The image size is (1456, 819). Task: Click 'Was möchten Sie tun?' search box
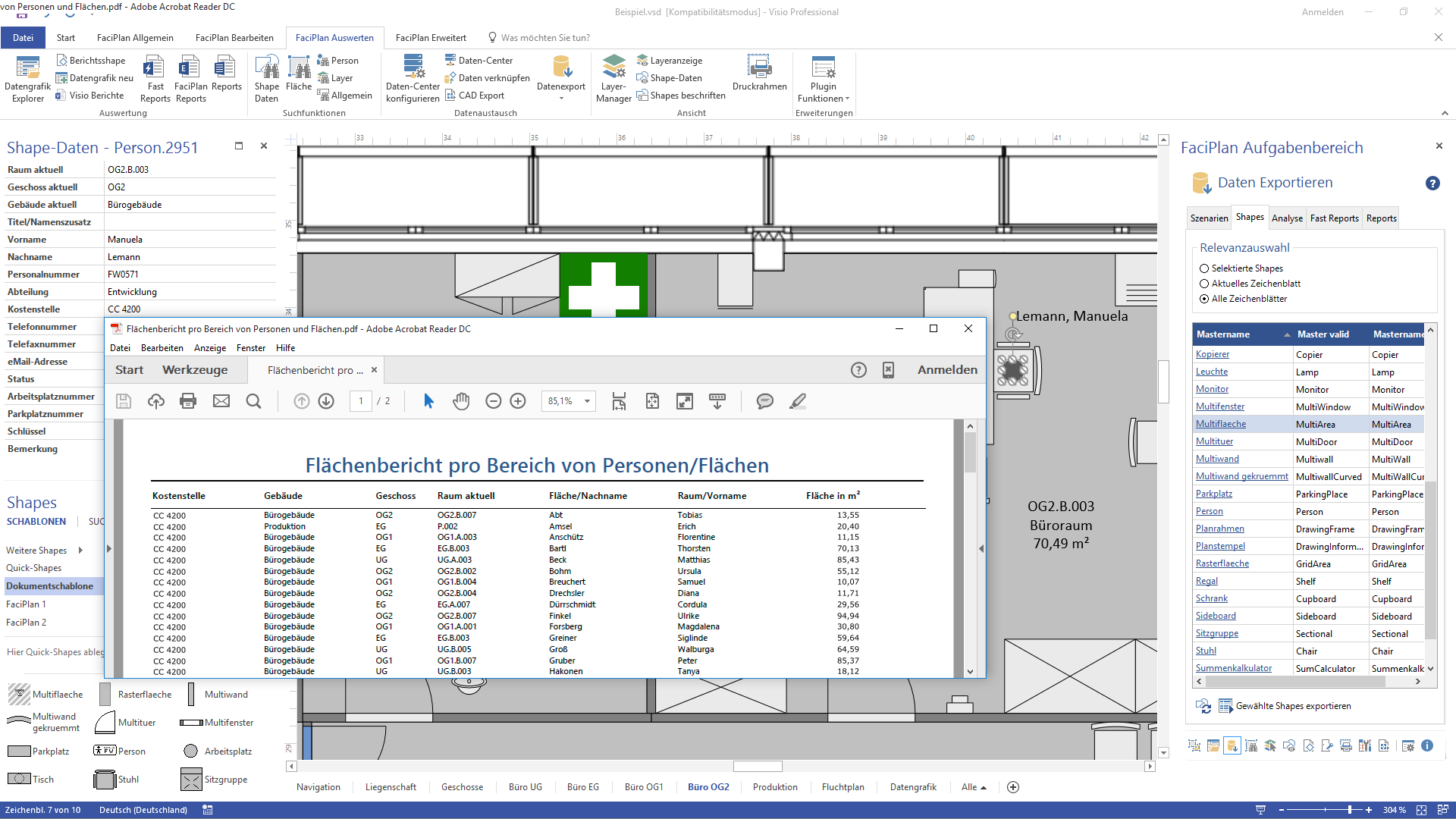pyautogui.click(x=544, y=38)
